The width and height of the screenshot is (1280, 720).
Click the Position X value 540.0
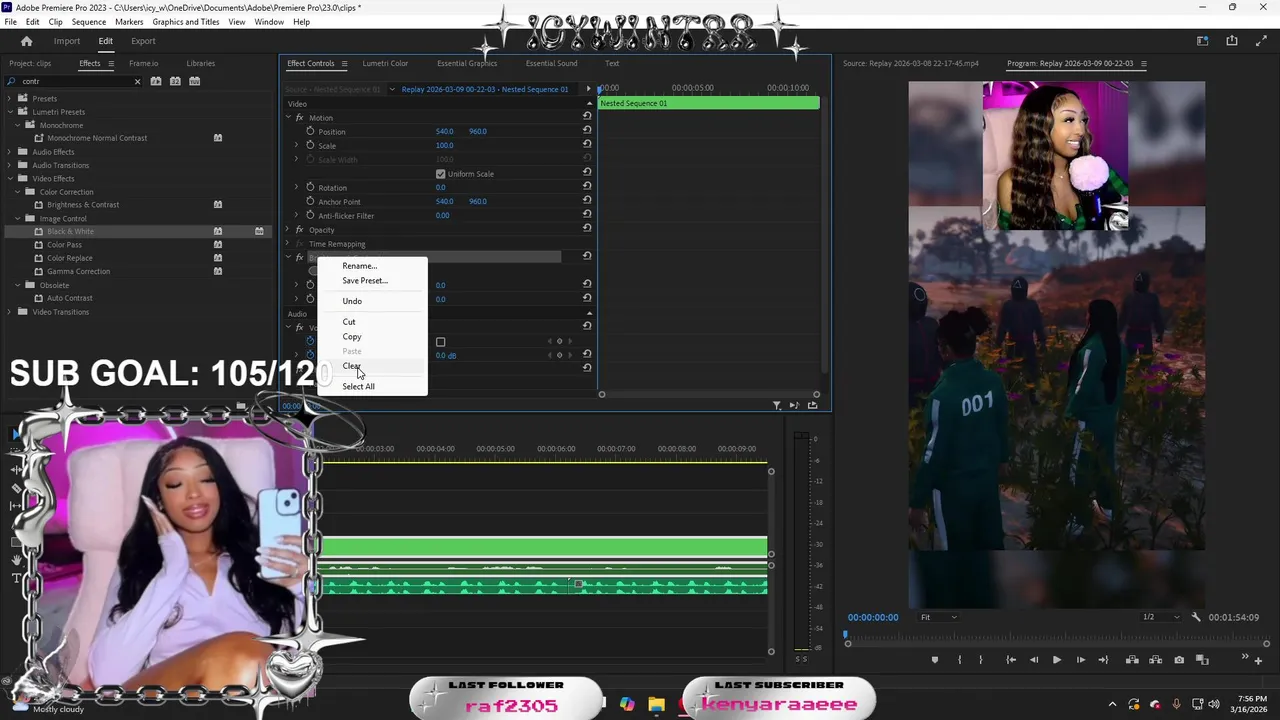pyautogui.click(x=444, y=131)
